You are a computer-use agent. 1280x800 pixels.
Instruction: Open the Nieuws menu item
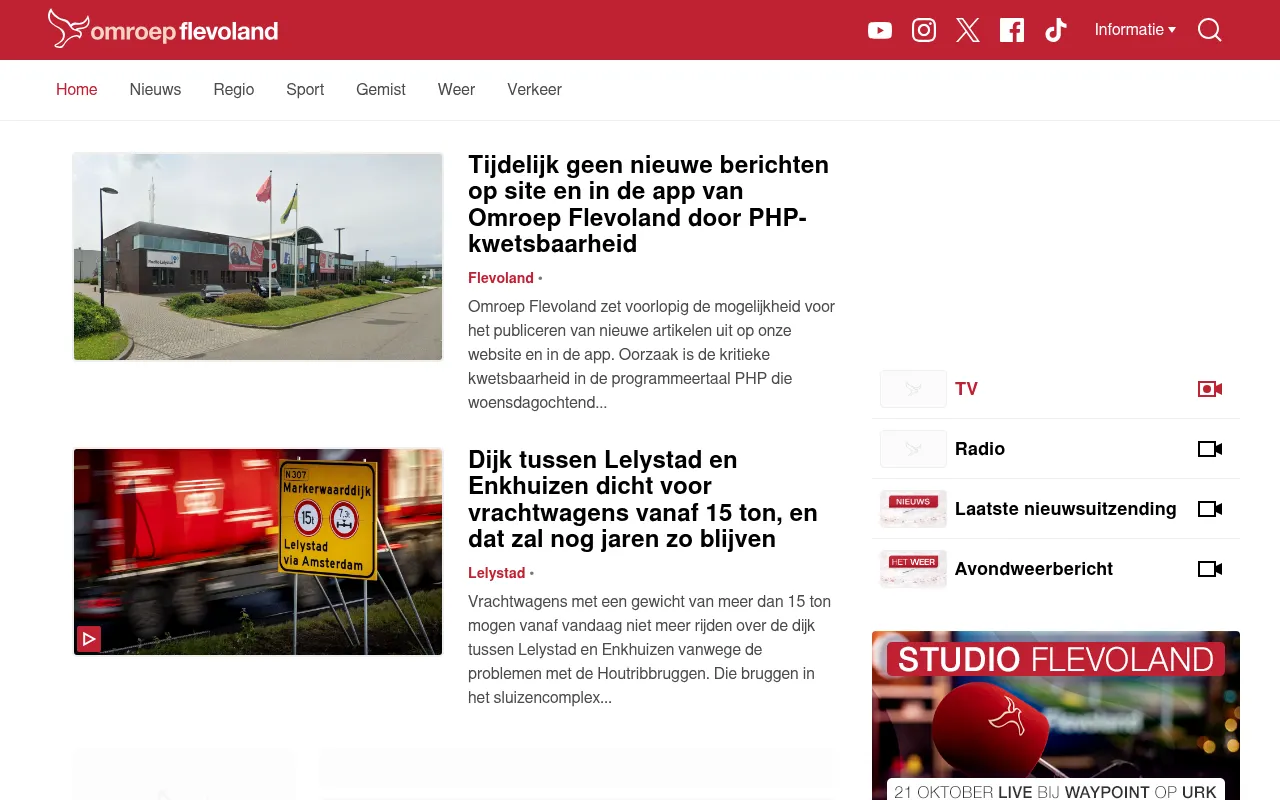[155, 90]
